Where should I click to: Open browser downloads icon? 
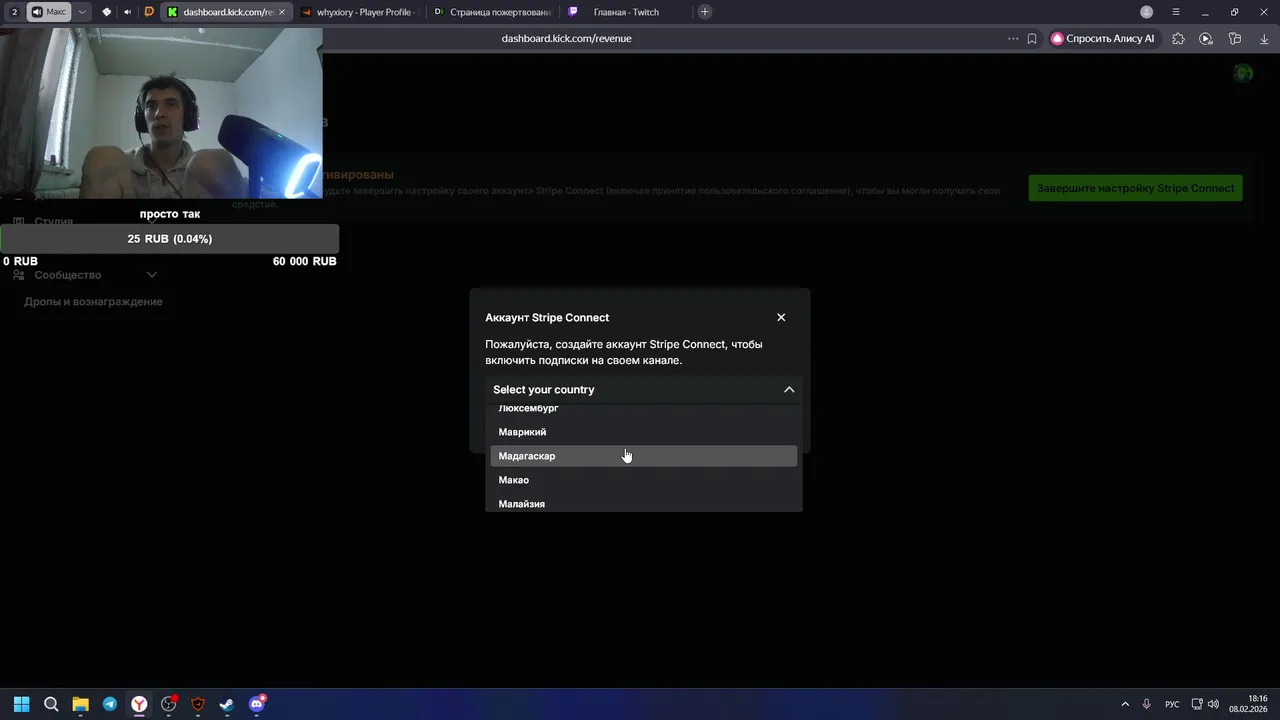1262,39
